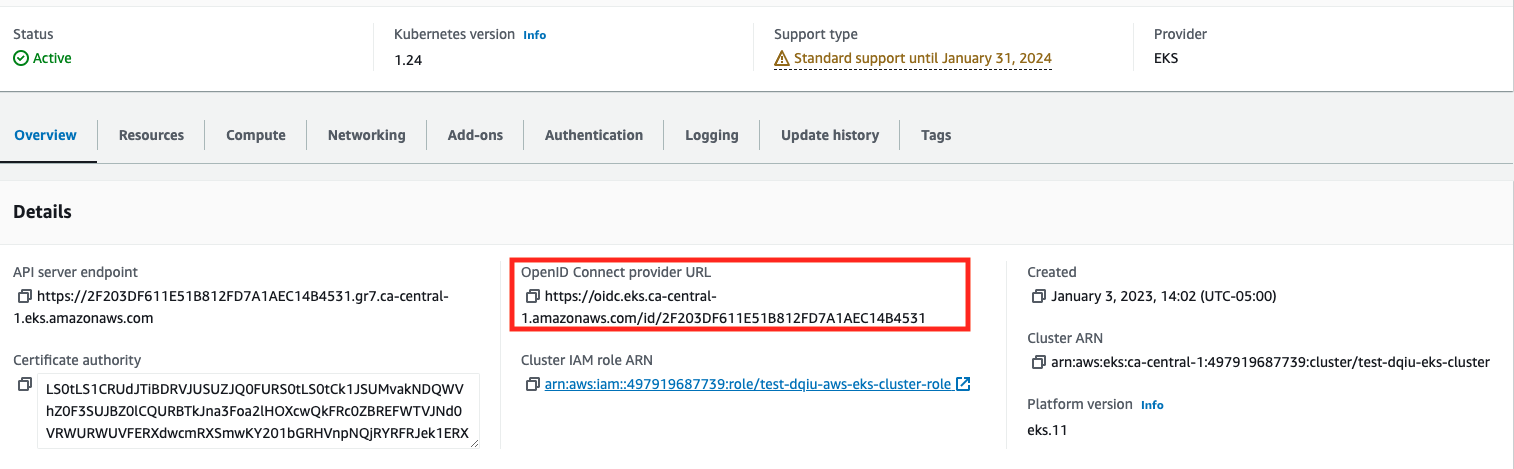Screen dimensions: 1514x469
Task: Click external link icon beside IAM role
Action: (x=963, y=385)
